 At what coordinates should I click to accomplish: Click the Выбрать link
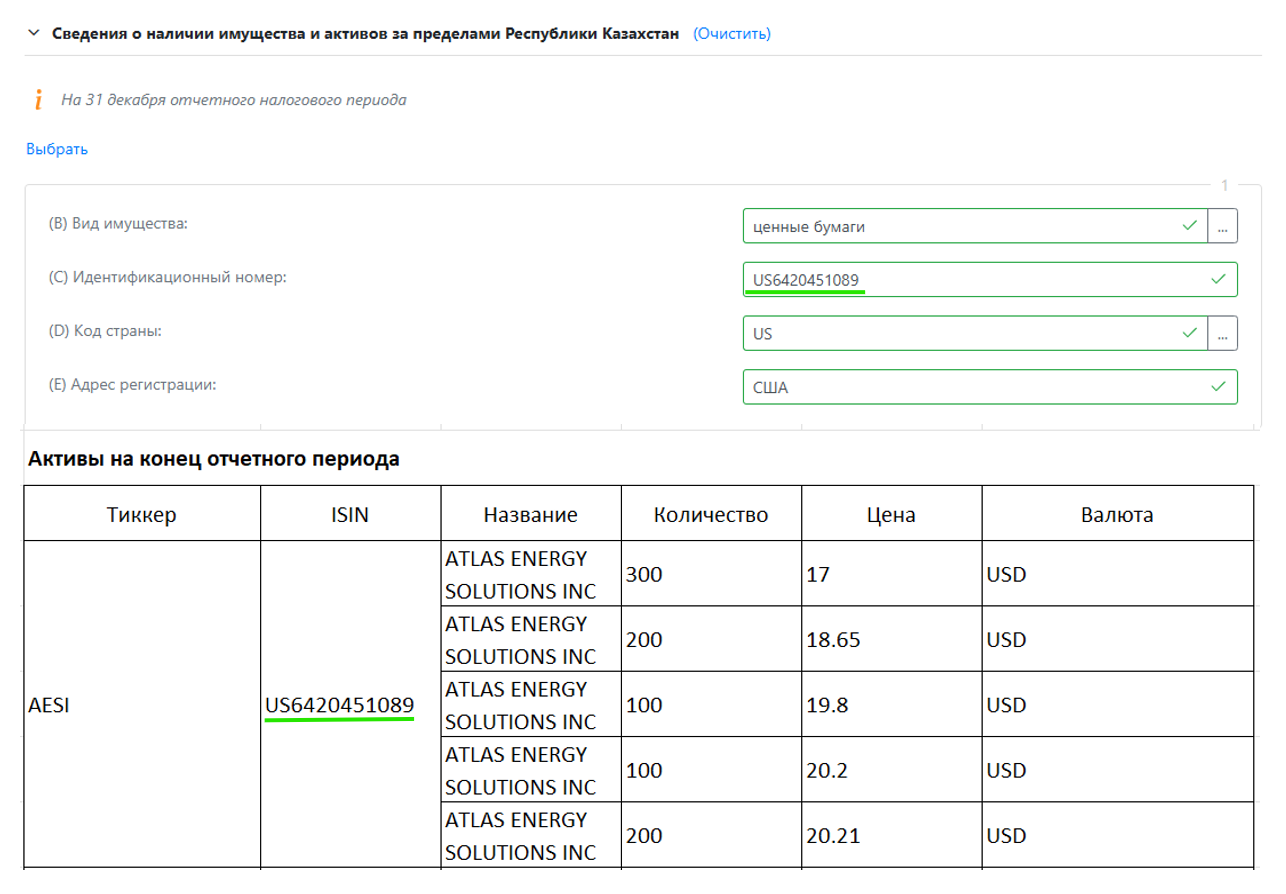[x=57, y=149]
